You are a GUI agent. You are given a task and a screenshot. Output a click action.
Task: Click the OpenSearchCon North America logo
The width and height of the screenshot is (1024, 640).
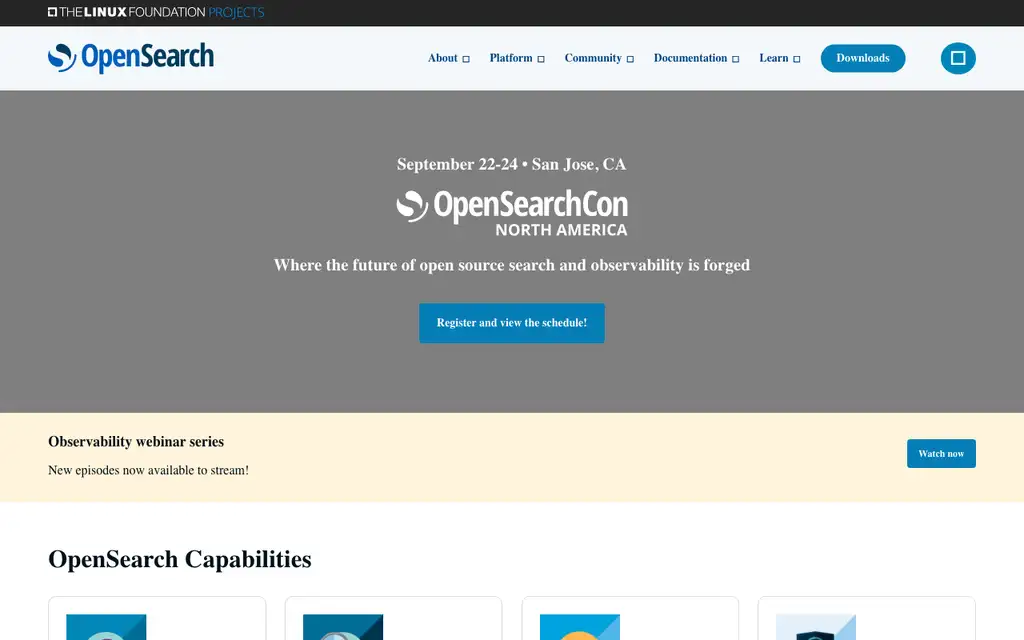click(512, 213)
